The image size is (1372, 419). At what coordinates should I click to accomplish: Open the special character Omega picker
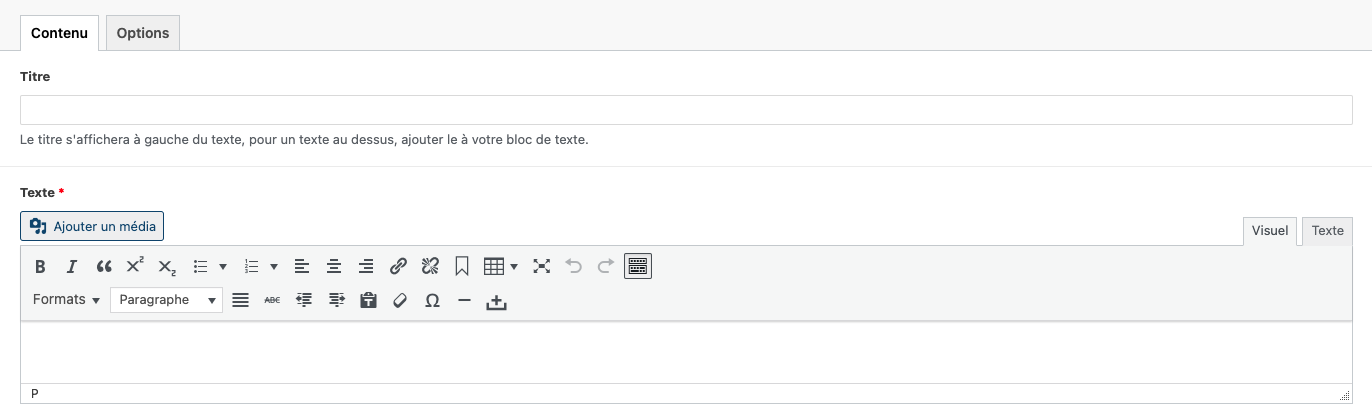pyautogui.click(x=432, y=300)
